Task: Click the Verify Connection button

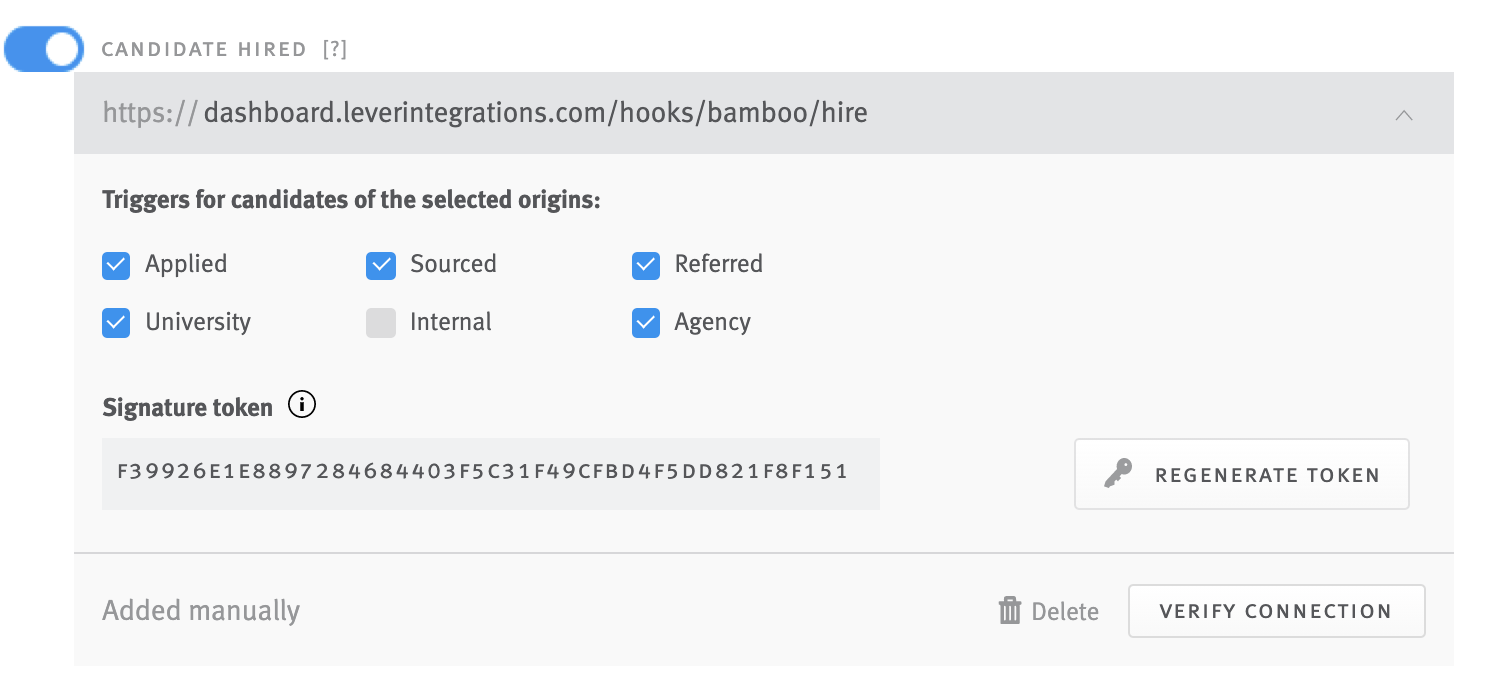Action: pyautogui.click(x=1277, y=611)
